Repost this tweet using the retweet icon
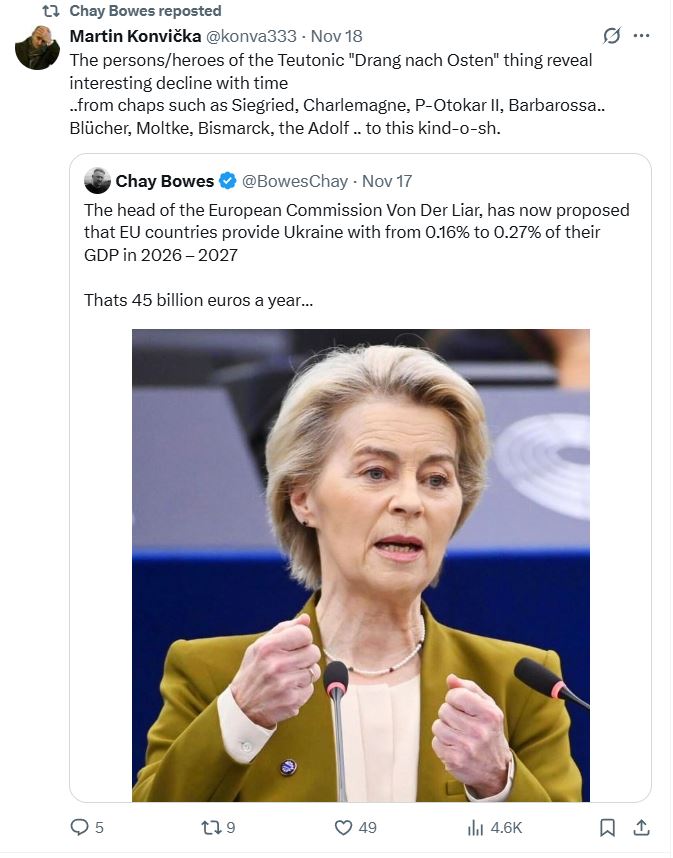Viewport: 673px width, 858px height. point(210,827)
